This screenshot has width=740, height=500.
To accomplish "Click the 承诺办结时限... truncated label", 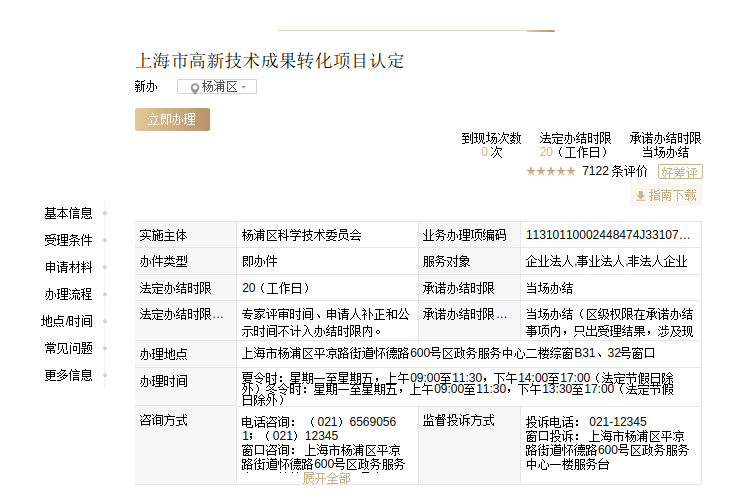I will tap(465, 314).
